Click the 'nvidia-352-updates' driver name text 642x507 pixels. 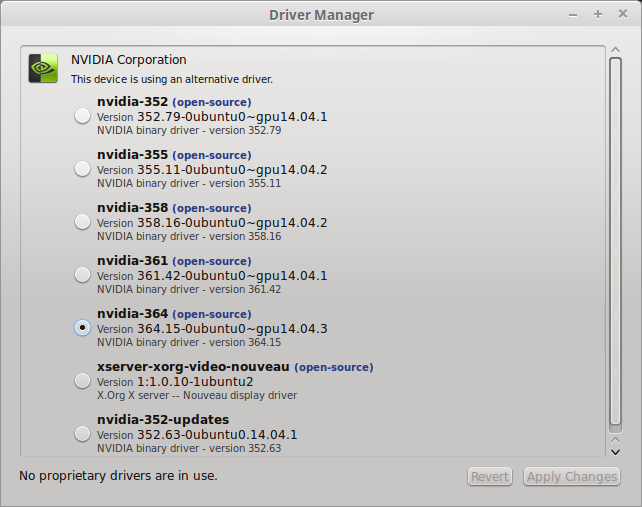163,419
